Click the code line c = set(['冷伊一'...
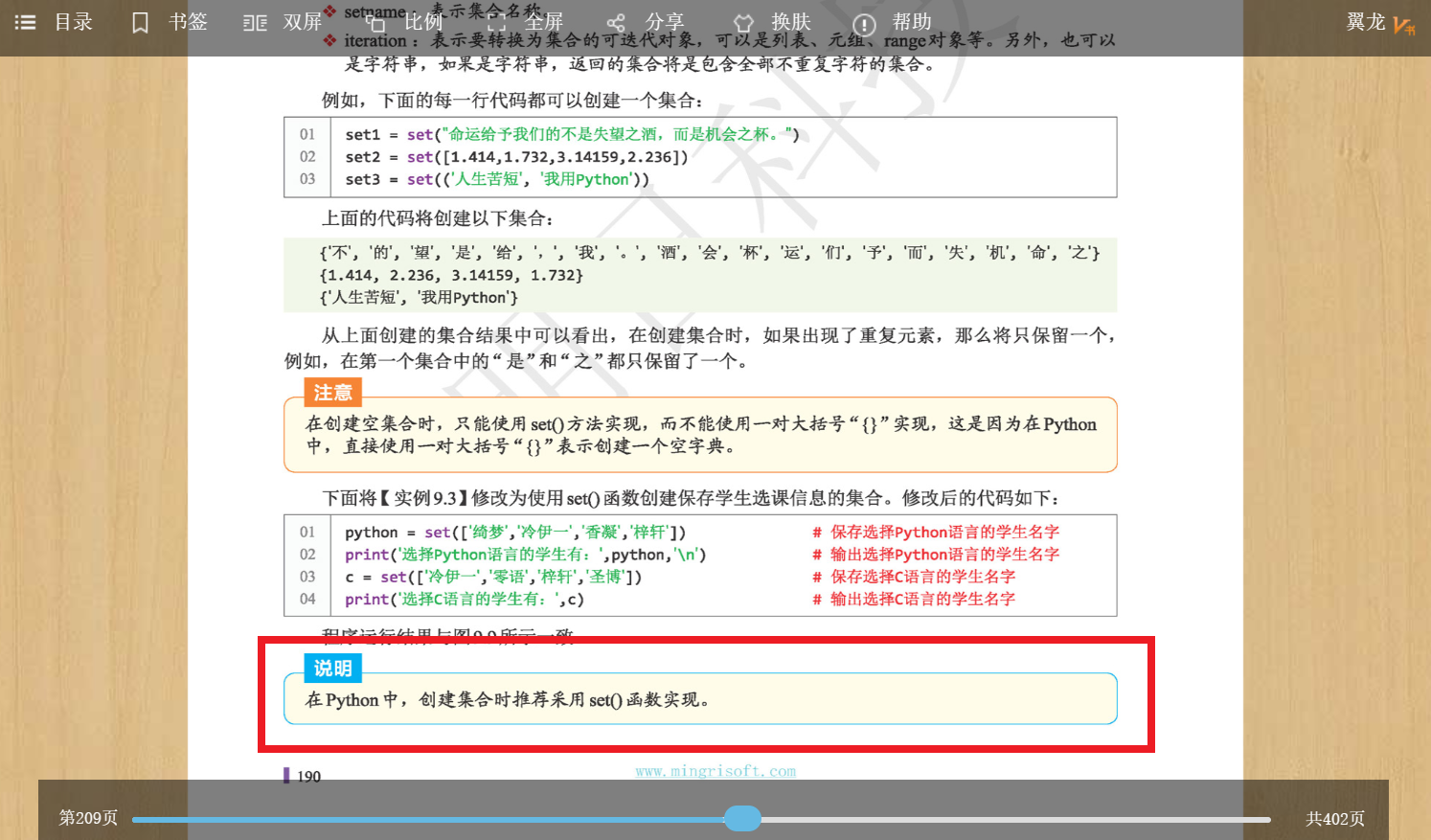1431x840 pixels. click(x=493, y=577)
